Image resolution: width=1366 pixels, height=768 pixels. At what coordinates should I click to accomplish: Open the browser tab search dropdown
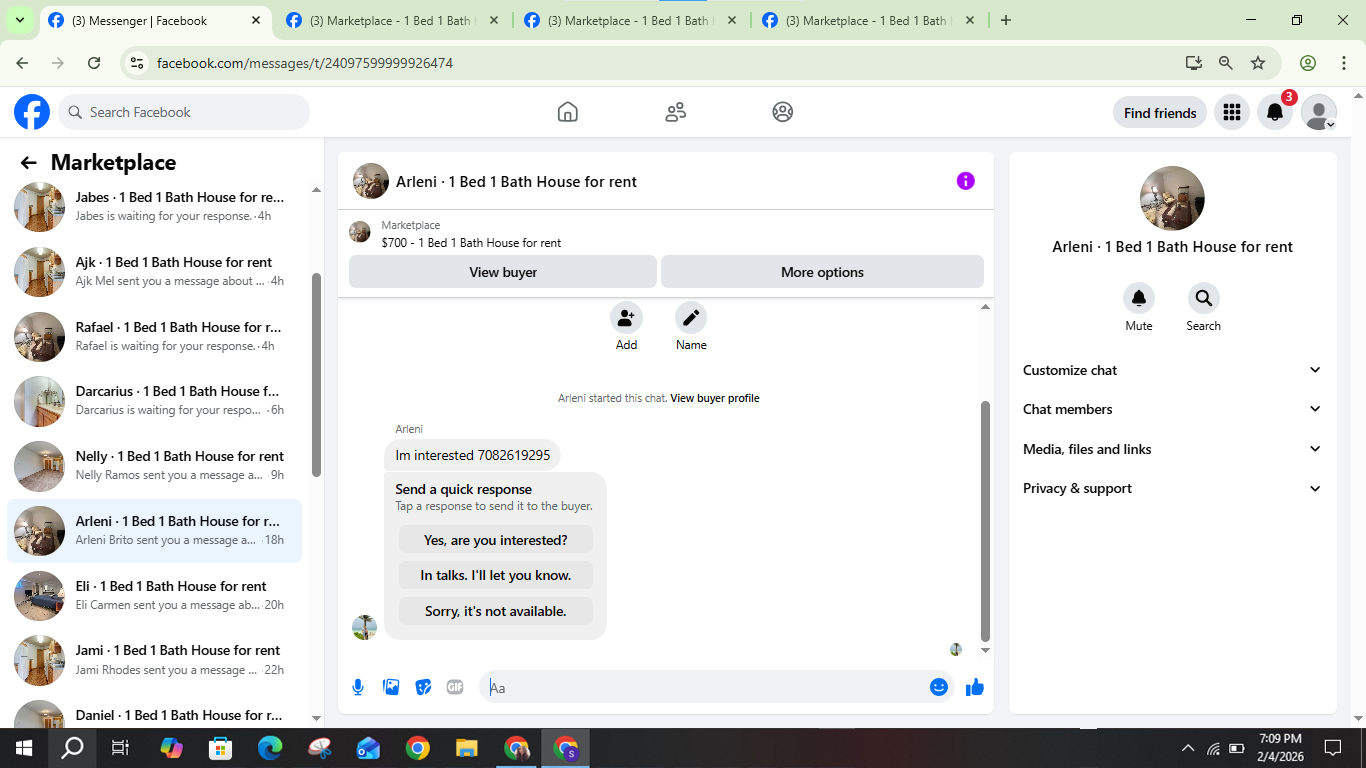(x=19, y=20)
